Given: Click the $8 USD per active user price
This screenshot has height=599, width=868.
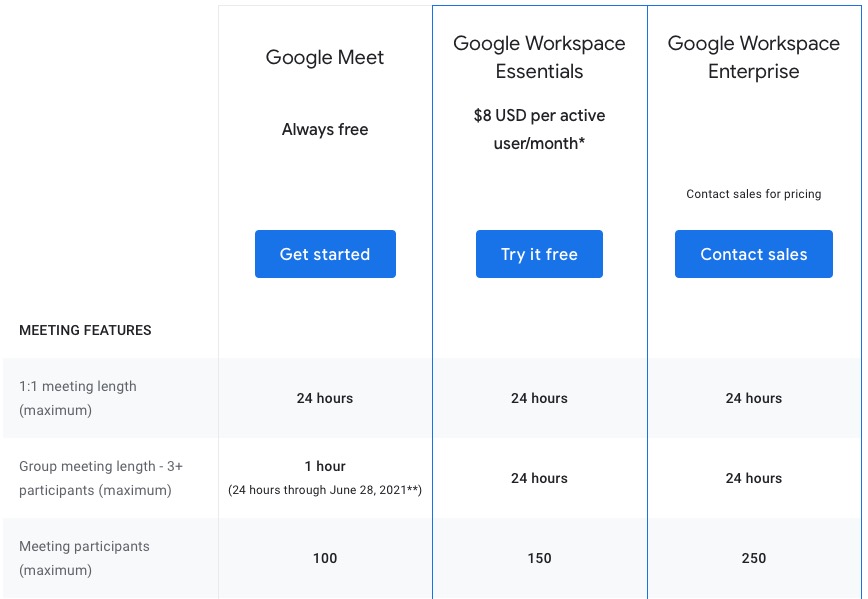Looking at the screenshot, I should [539, 130].
